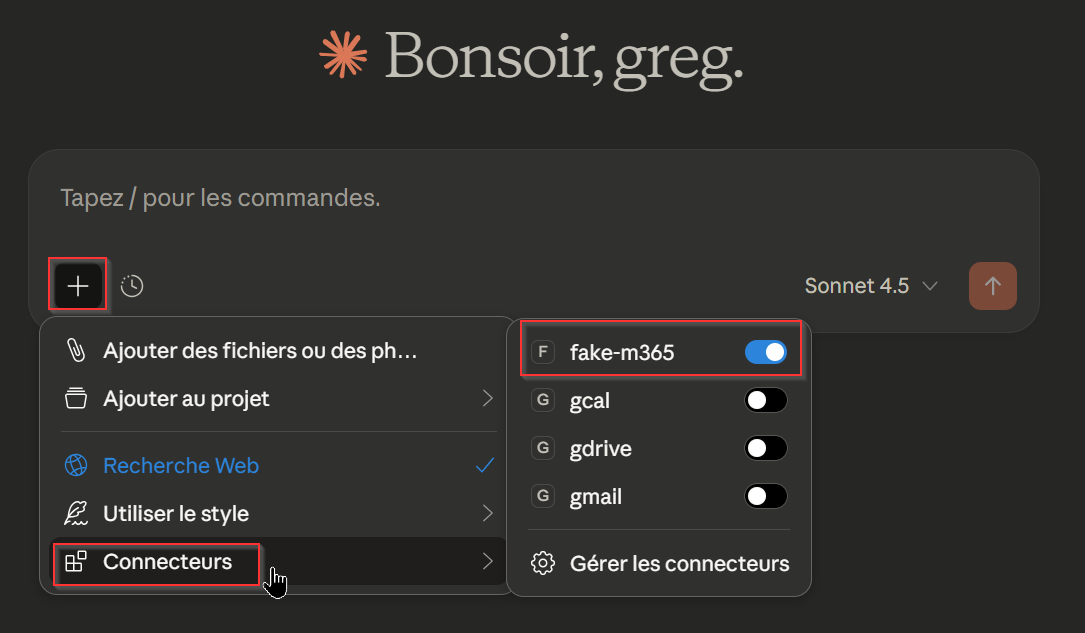Open the Sonnet 4.5 model dropdown
This screenshot has height=633, width=1085.
(x=871, y=286)
